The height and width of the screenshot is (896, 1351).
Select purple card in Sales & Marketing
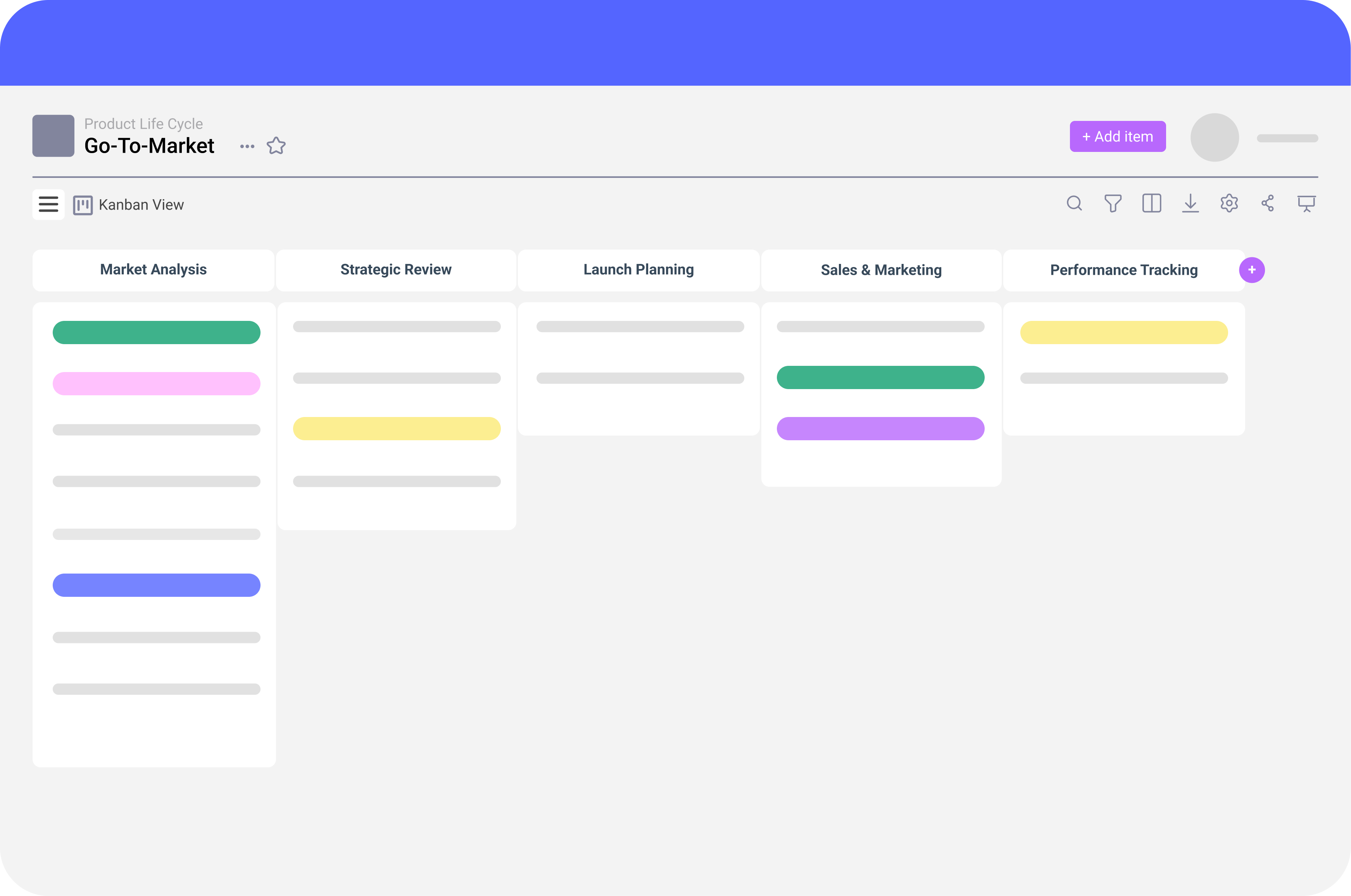coord(880,429)
